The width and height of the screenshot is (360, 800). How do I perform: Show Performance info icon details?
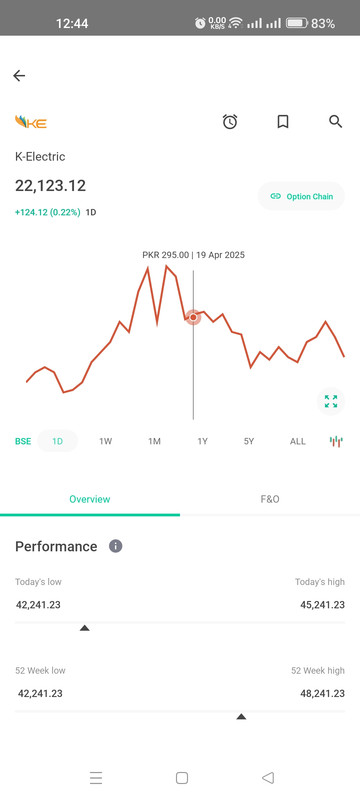[116, 546]
